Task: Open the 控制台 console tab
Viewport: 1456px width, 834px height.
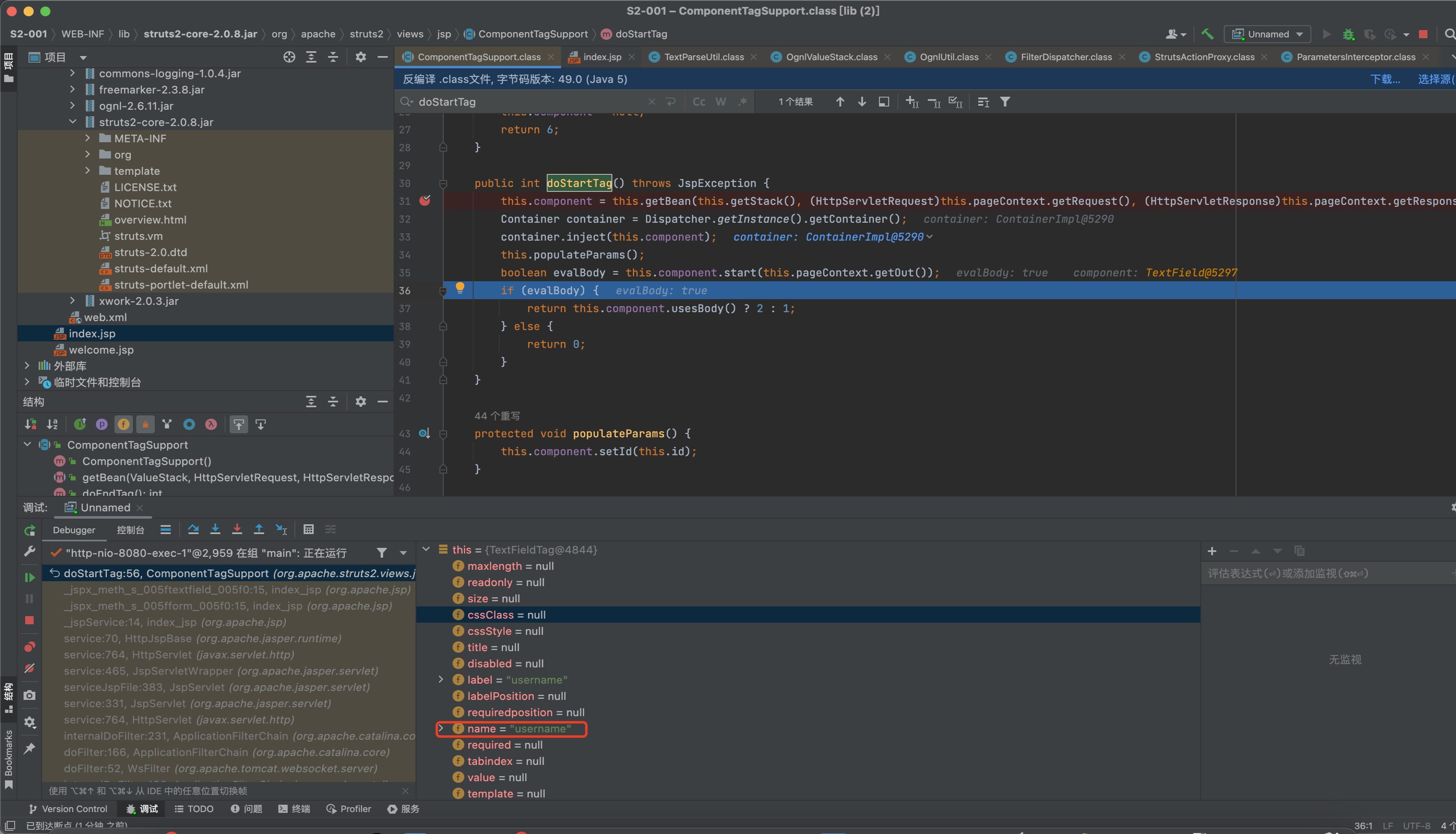Action: (x=130, y=530)
